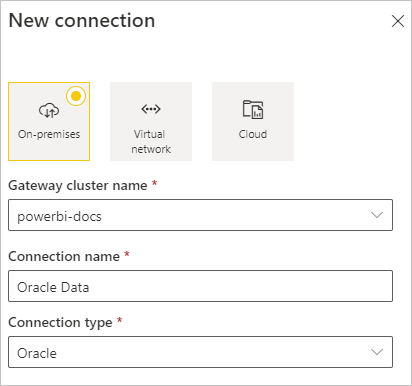This screenshot has height=386, width=412.
Task: Select the On-premises label text
Action: pyautogui.click(x=49, y=134)
